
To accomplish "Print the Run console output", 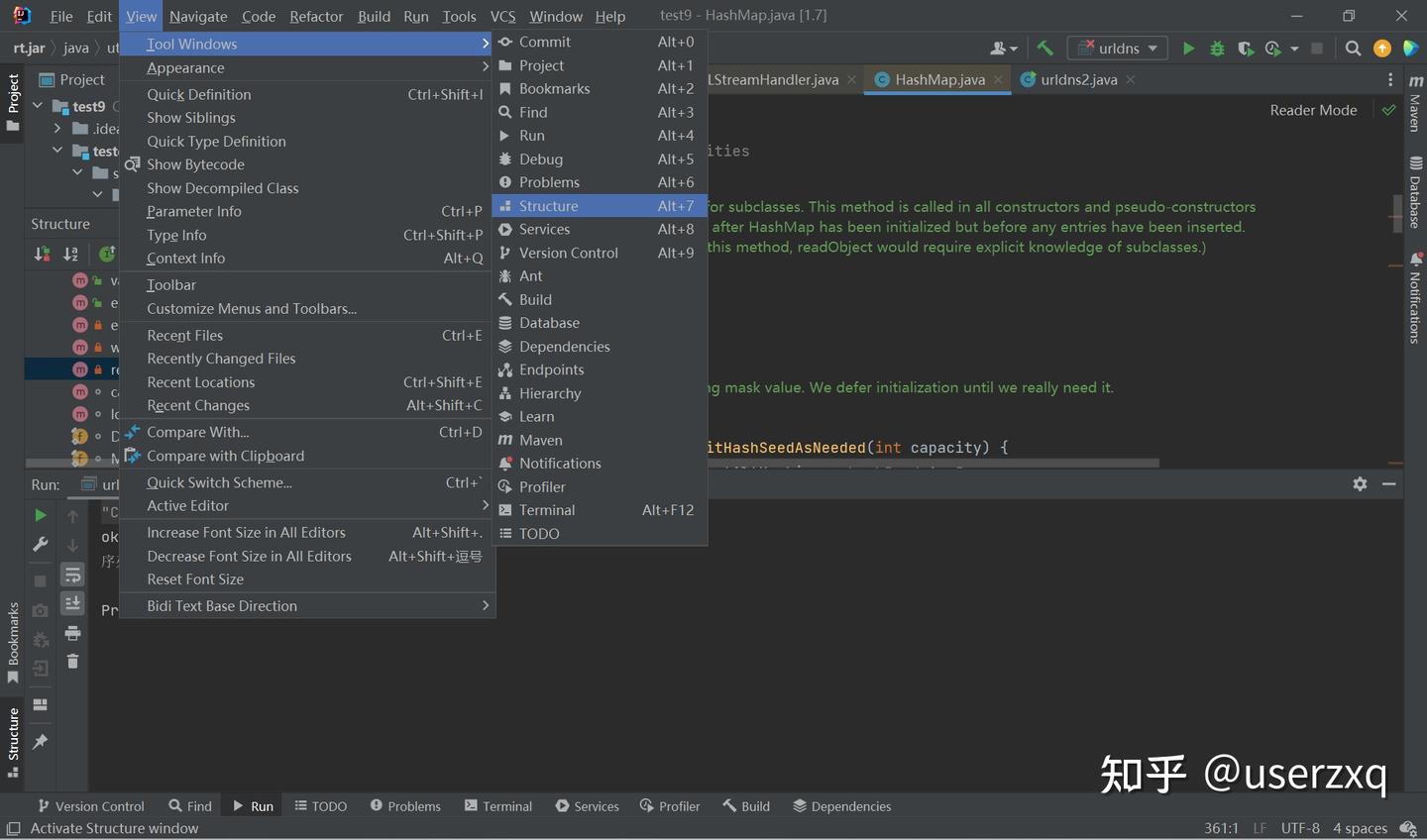I will (72, 633).
